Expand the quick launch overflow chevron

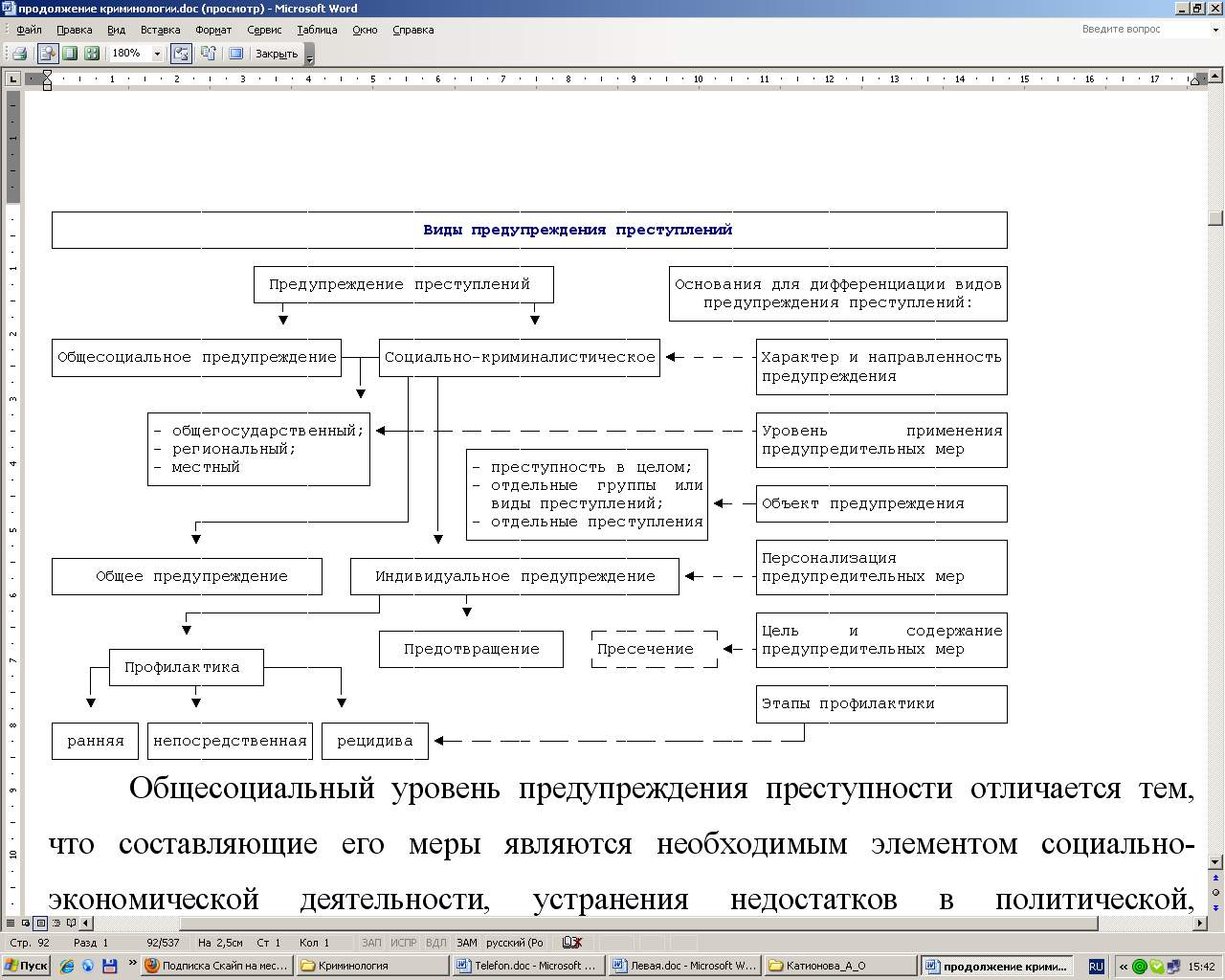[x=132, y=965]
